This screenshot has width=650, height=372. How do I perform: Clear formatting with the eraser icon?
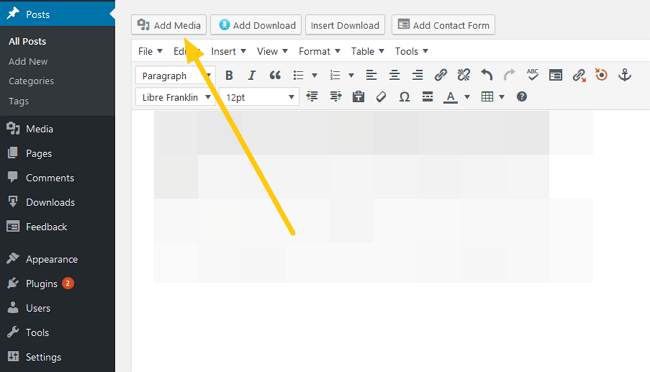(x=381, y=97)
